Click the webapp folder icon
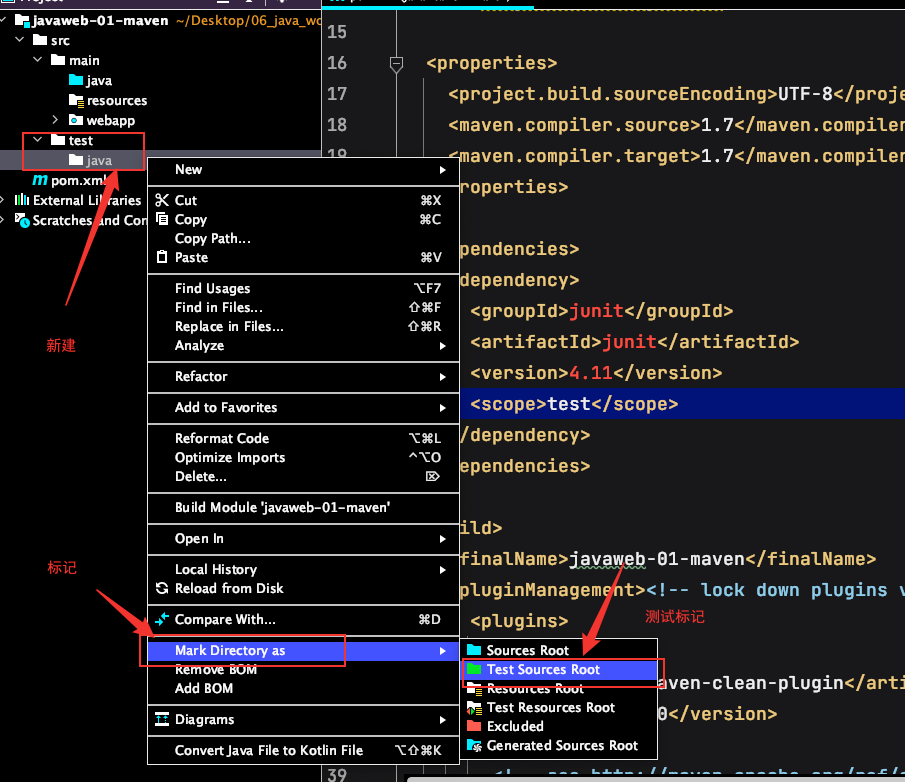Viewport: 905px width, 782px height. click(76, 120)
